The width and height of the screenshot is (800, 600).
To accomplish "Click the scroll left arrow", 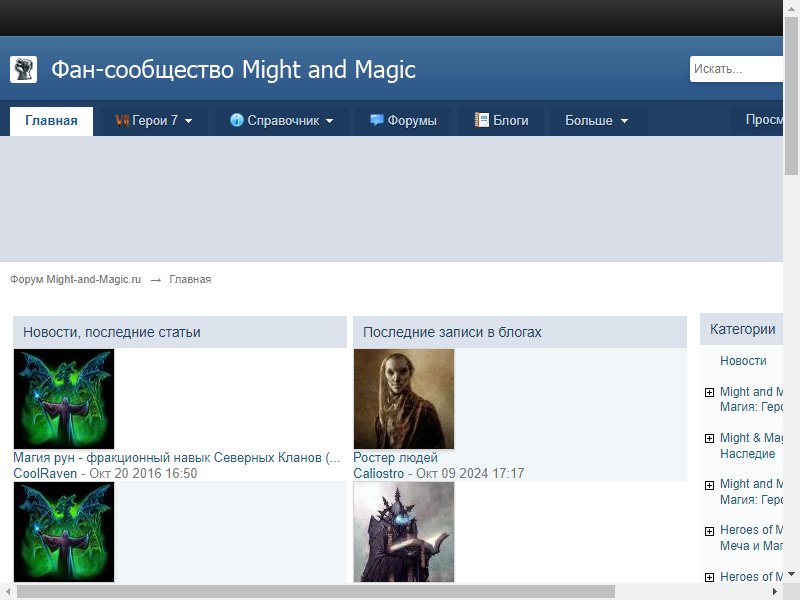I will pos(8,592).
